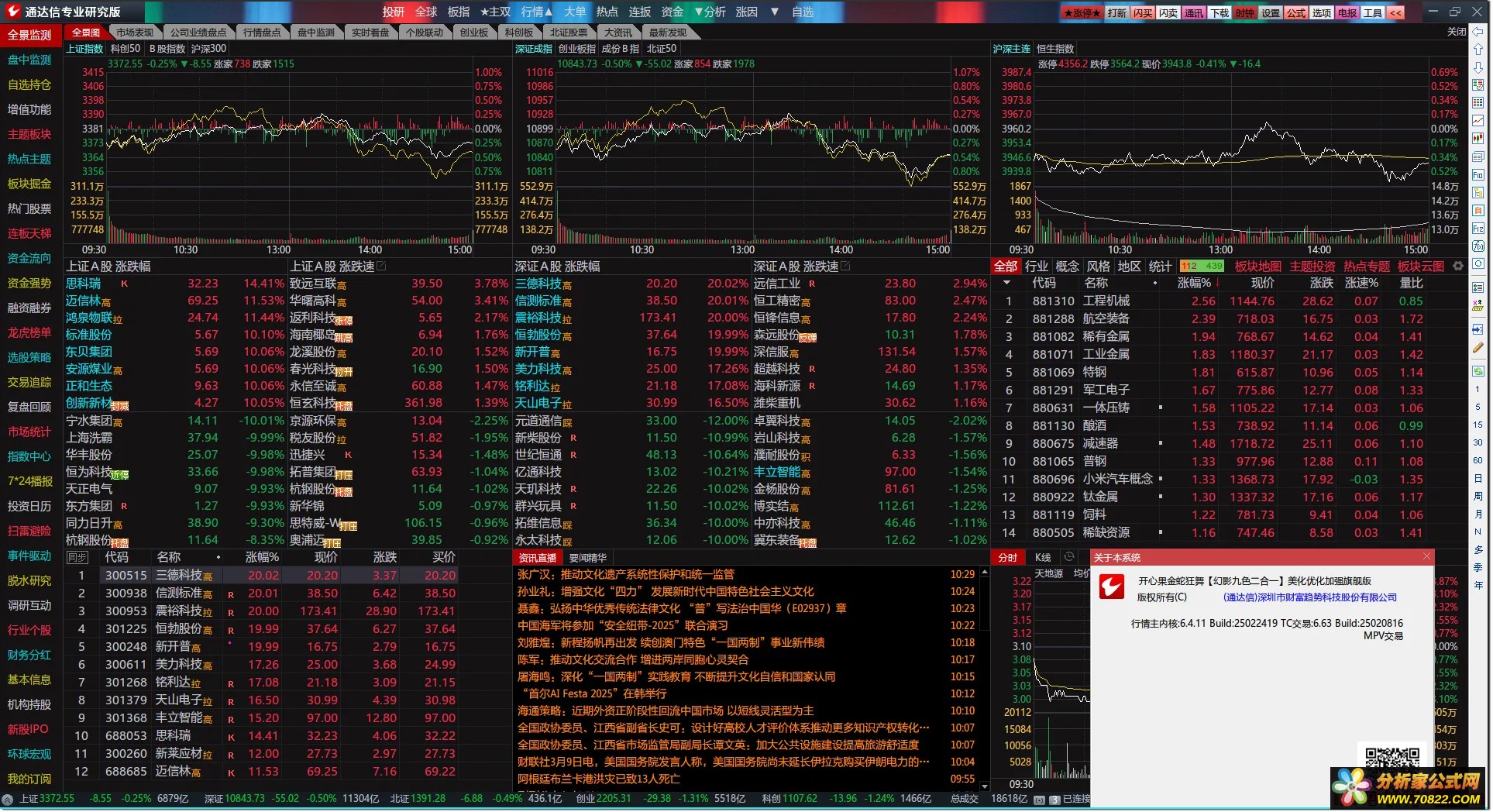The width and height of the screenshot is (1493, 812).
Task: Switch to the K线 tab
Action: [x=1043, y=558]
